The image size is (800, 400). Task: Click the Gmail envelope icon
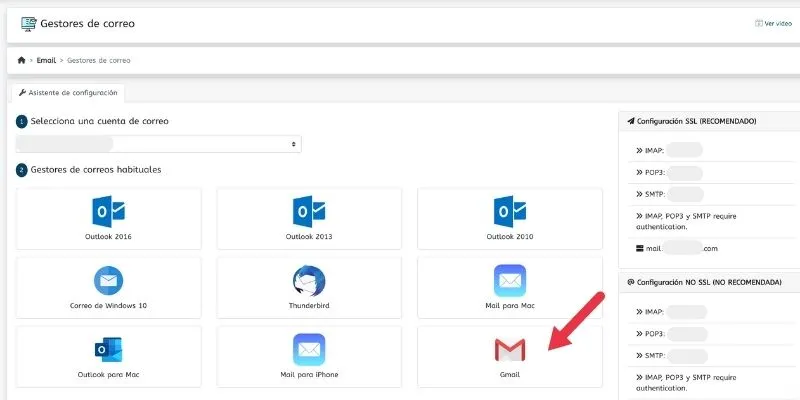510,349
